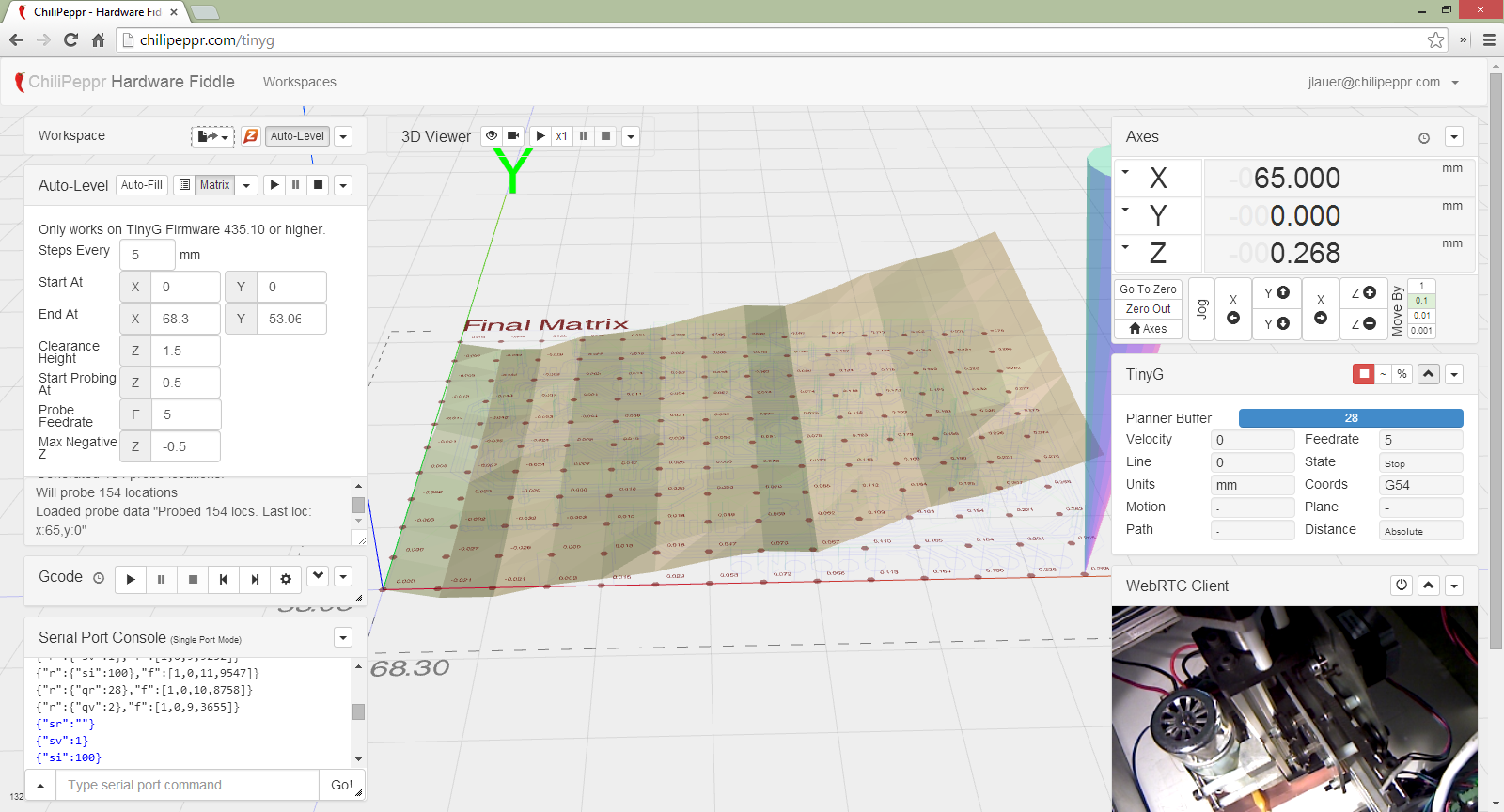Jog X axis positive

pos(1321,309)
